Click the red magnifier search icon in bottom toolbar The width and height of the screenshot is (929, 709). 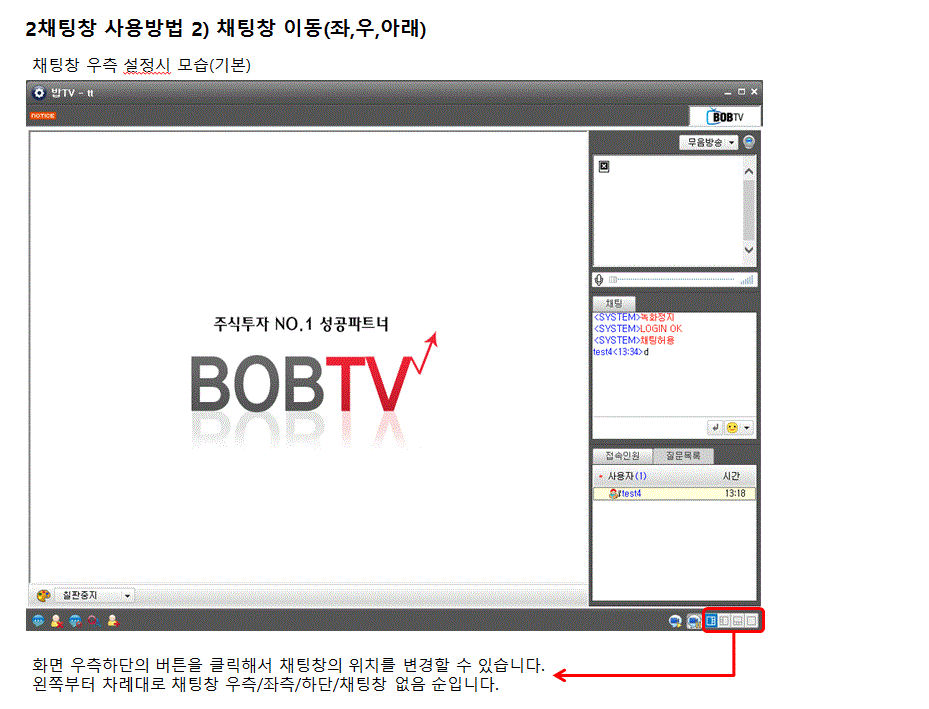(x=94, y=621)
